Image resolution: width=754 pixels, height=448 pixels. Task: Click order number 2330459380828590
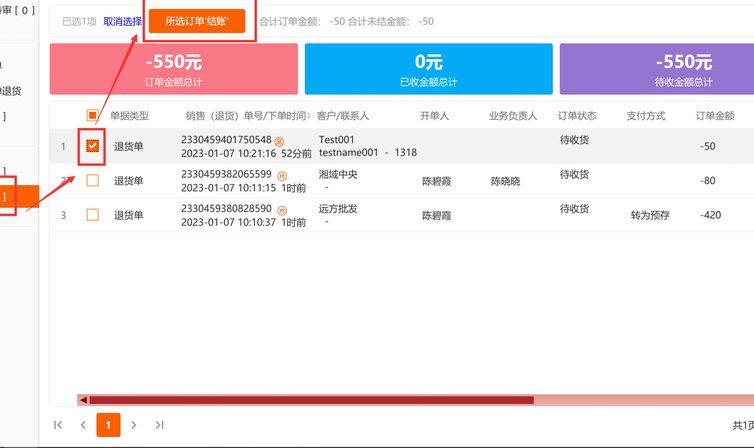click(226, 209)
